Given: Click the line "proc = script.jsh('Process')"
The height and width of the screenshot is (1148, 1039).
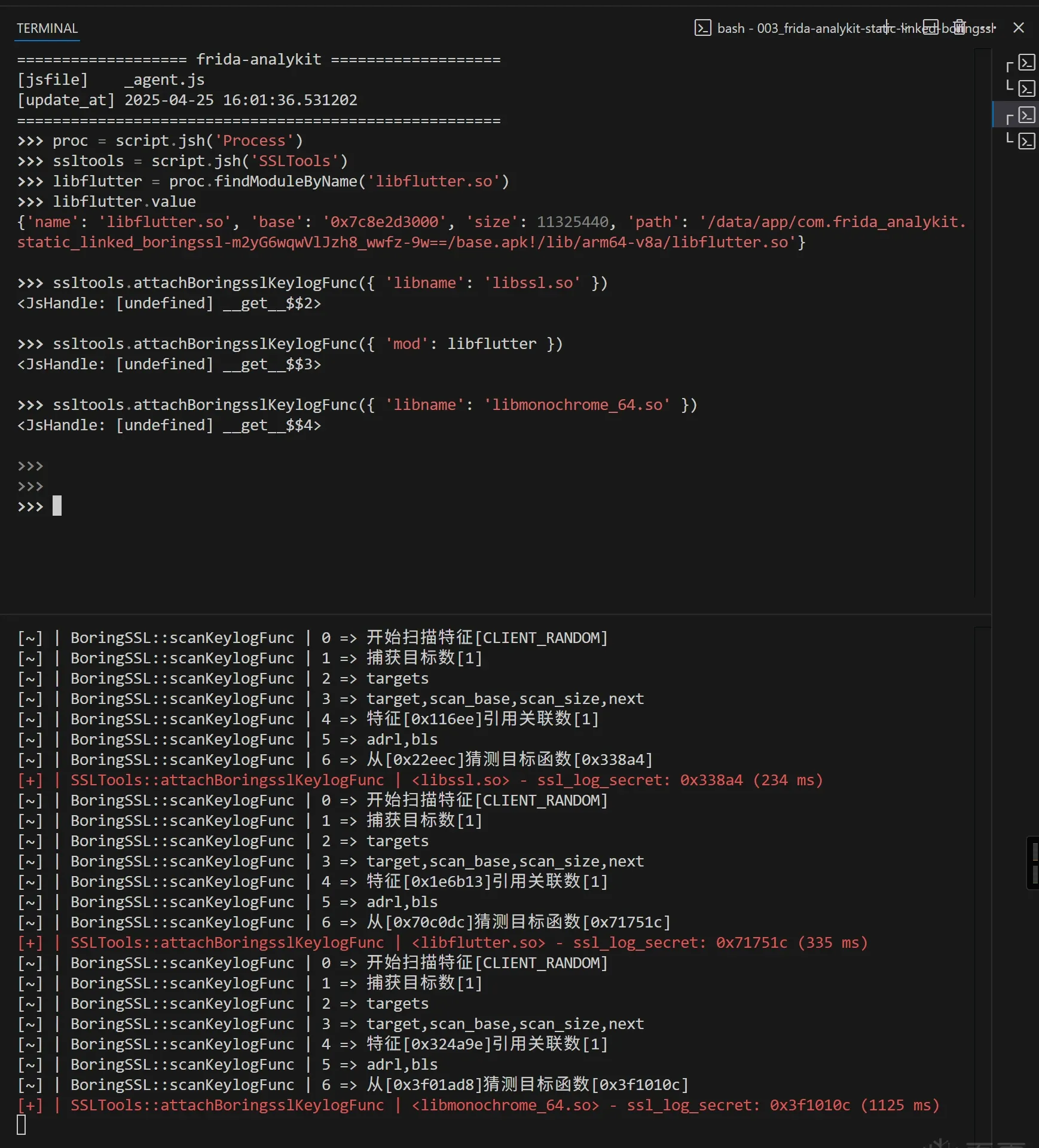Looking at the screenshot, I should [160, 140].
